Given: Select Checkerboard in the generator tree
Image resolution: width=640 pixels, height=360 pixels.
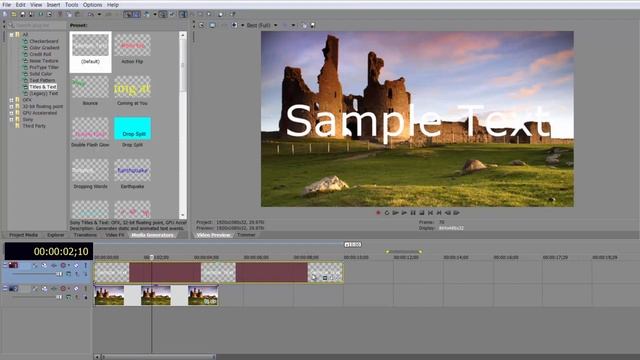Looking at the screenshot, I should click(44, 41).
